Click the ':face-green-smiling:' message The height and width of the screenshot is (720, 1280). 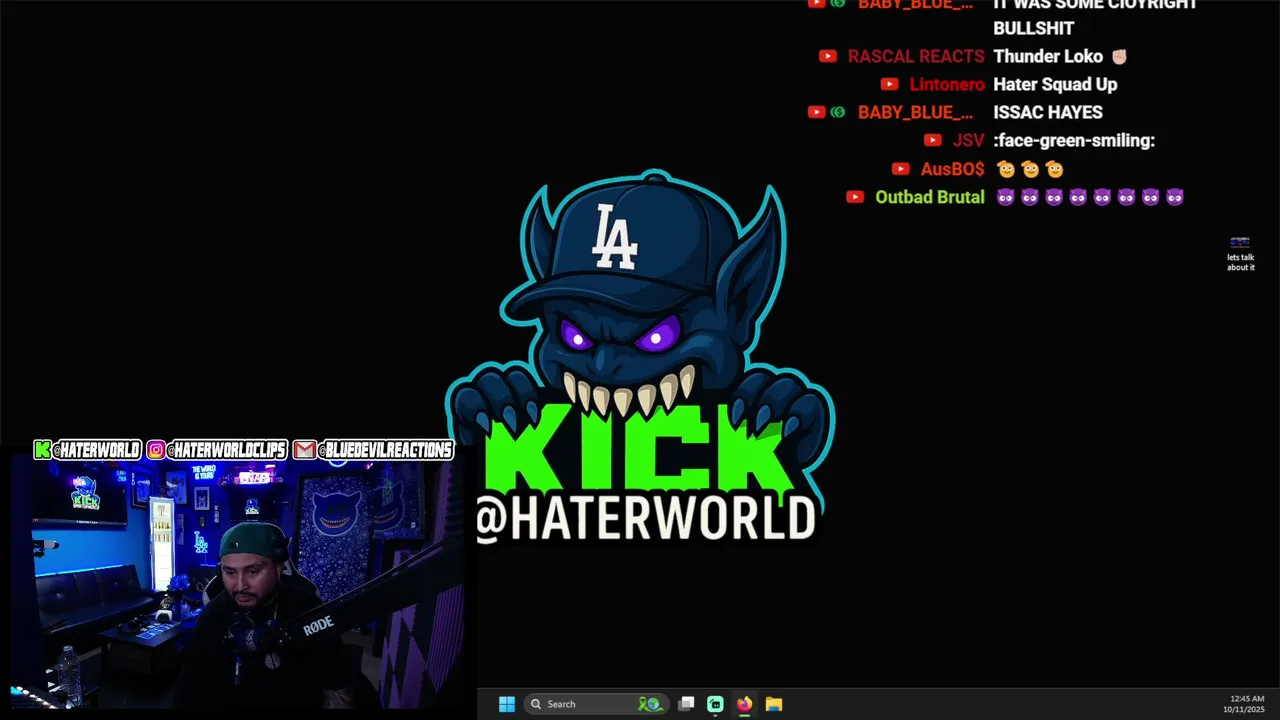tap(1074, 141)
